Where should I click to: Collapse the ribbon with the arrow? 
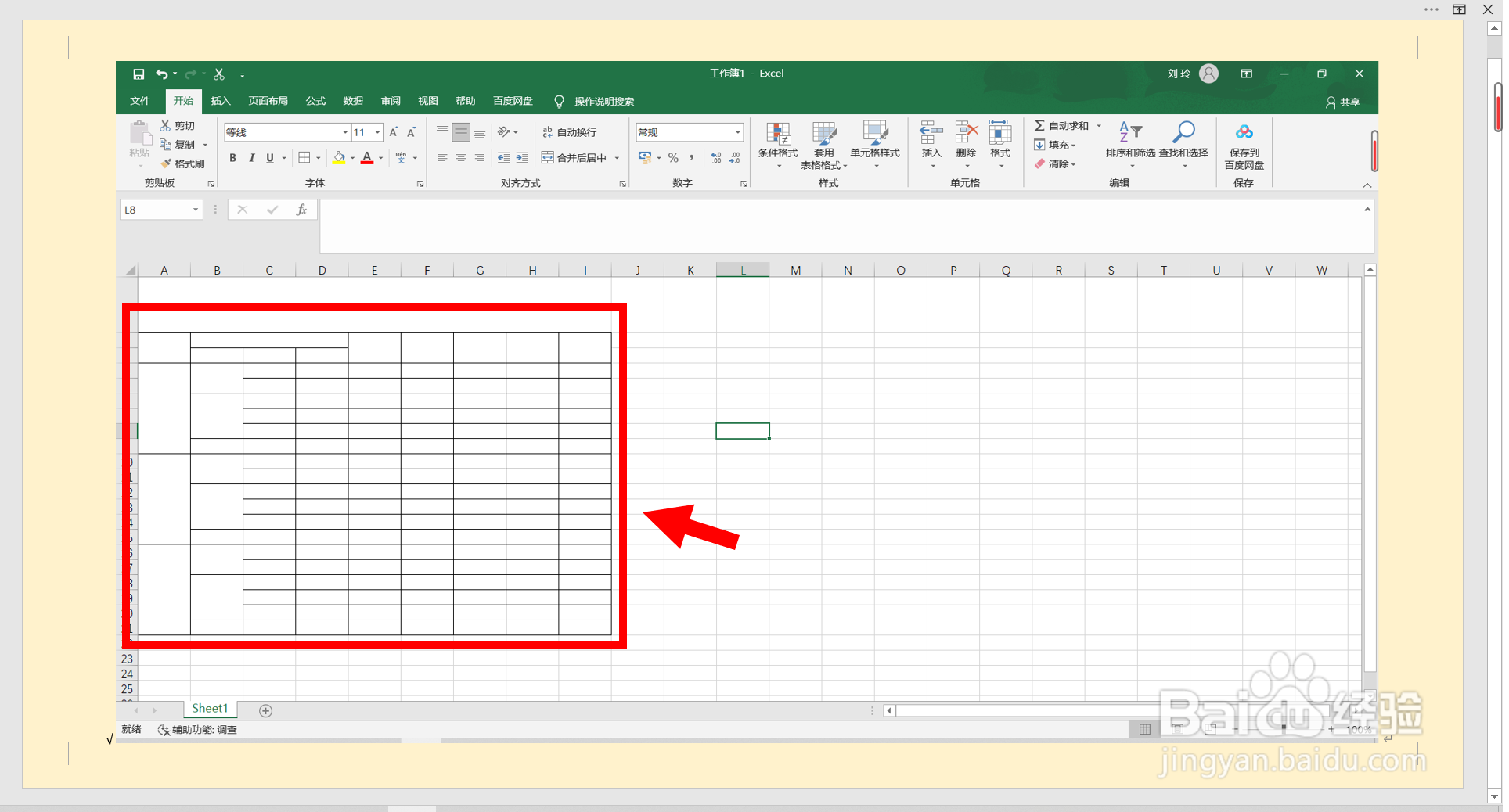tap(1367, 185)
